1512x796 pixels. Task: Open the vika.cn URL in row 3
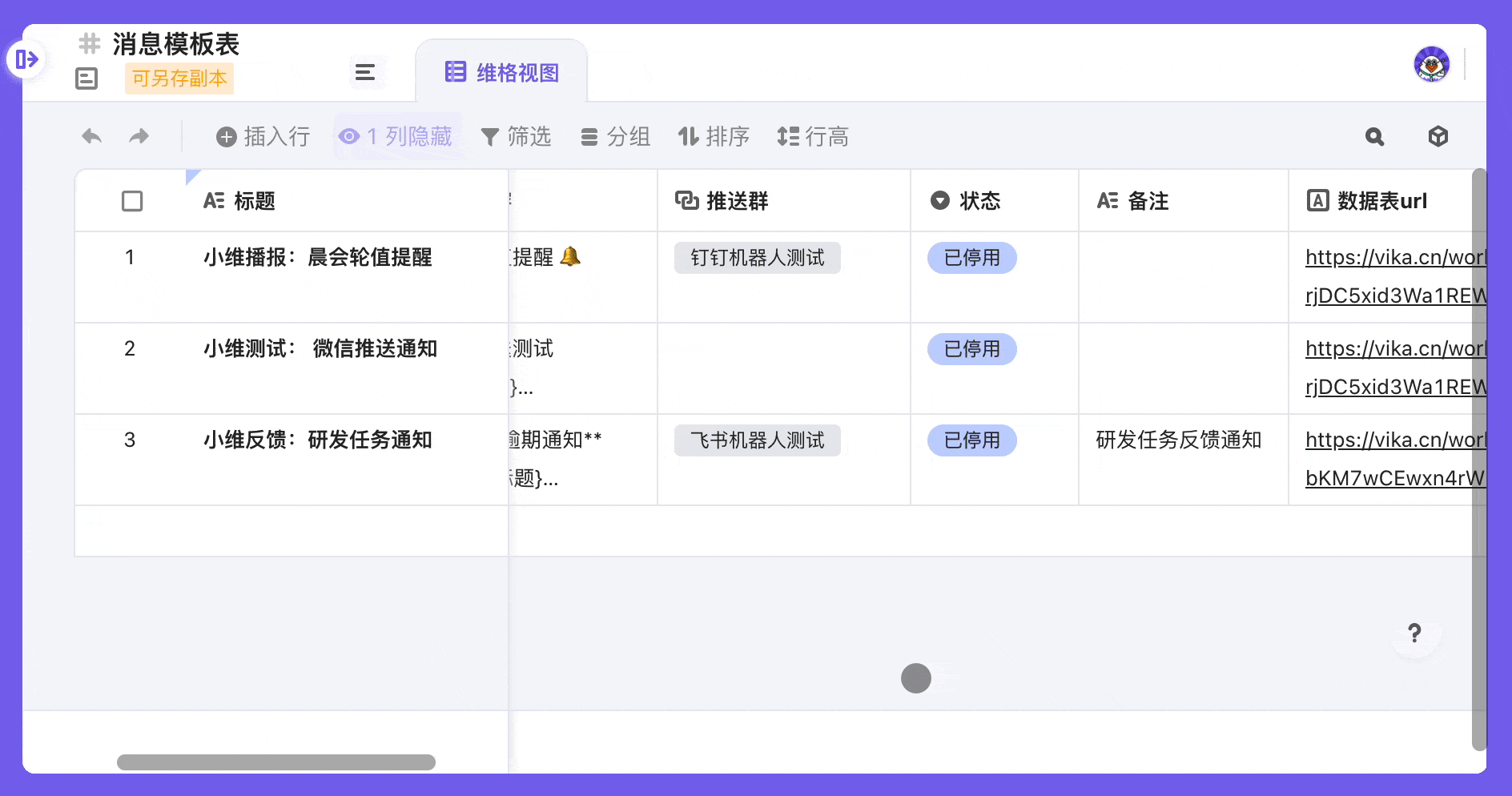[1396, 459]
